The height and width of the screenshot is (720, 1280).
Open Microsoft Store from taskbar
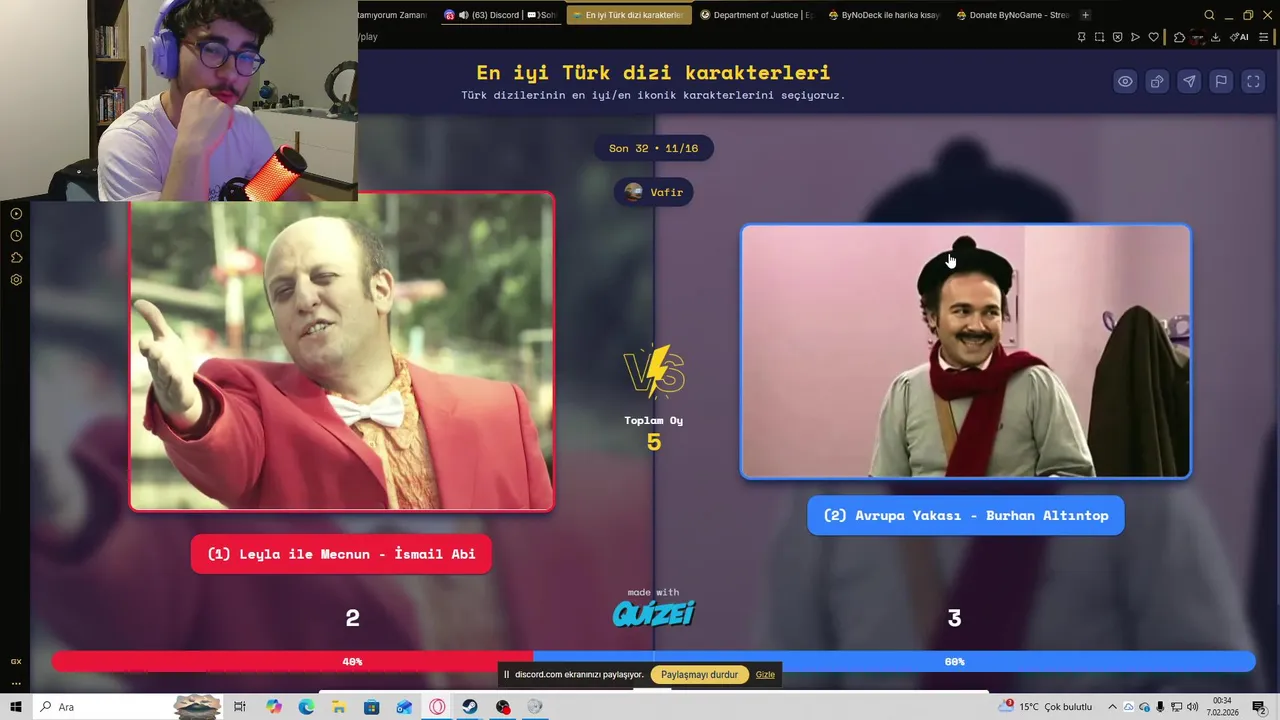click(x=372, y=707)
